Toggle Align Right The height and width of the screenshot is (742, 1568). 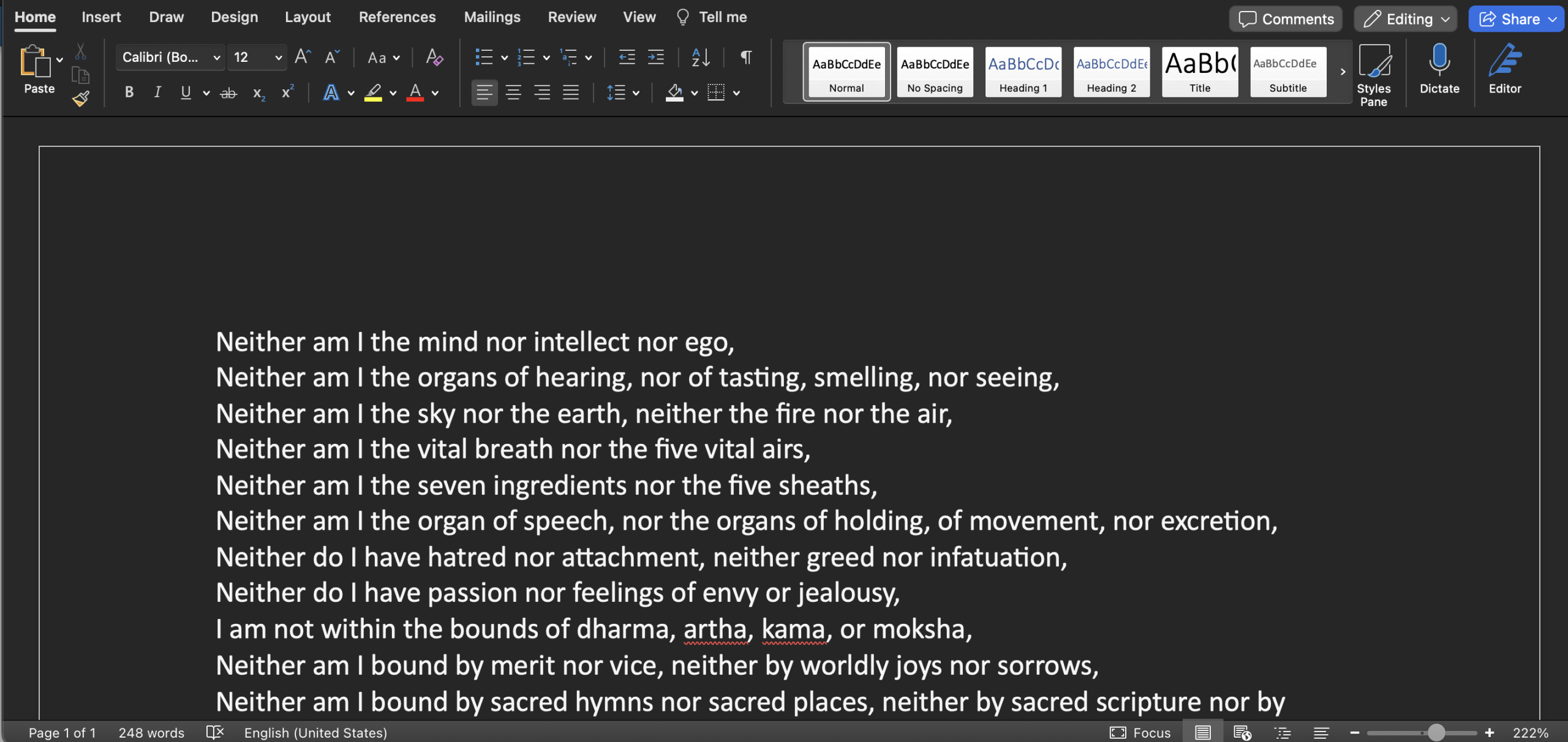tap(542, 92)
